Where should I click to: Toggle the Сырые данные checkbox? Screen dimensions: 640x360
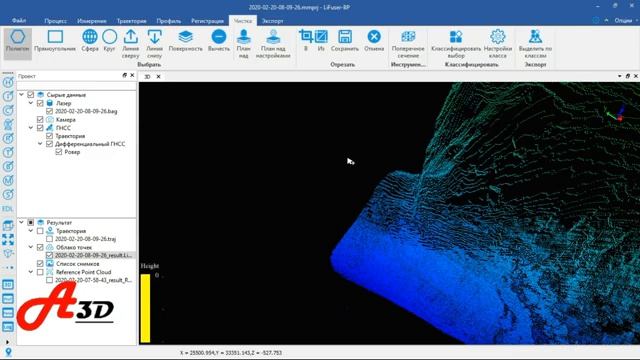click(x=31, y=95)
